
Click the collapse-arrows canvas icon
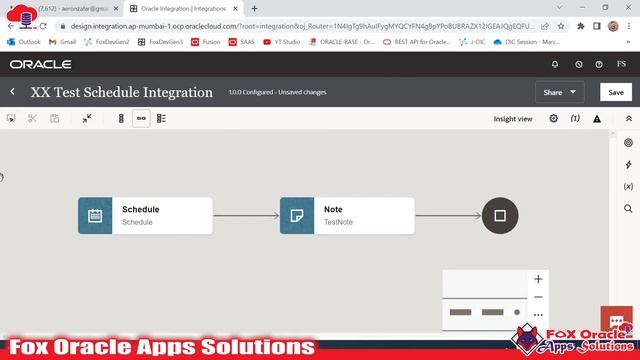coord(87,119)
